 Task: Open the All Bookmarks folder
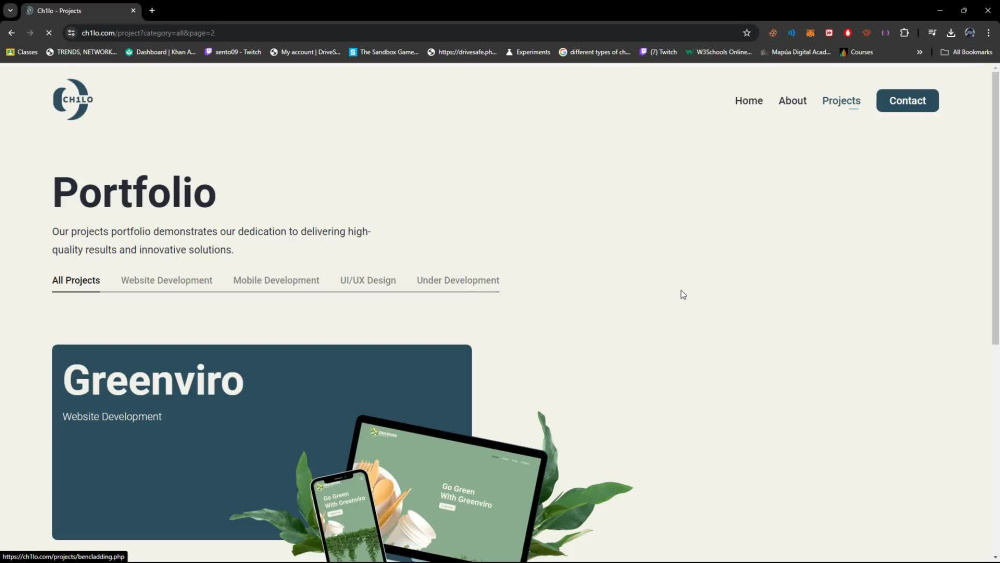pyautogui.click(x=966, y=52)
